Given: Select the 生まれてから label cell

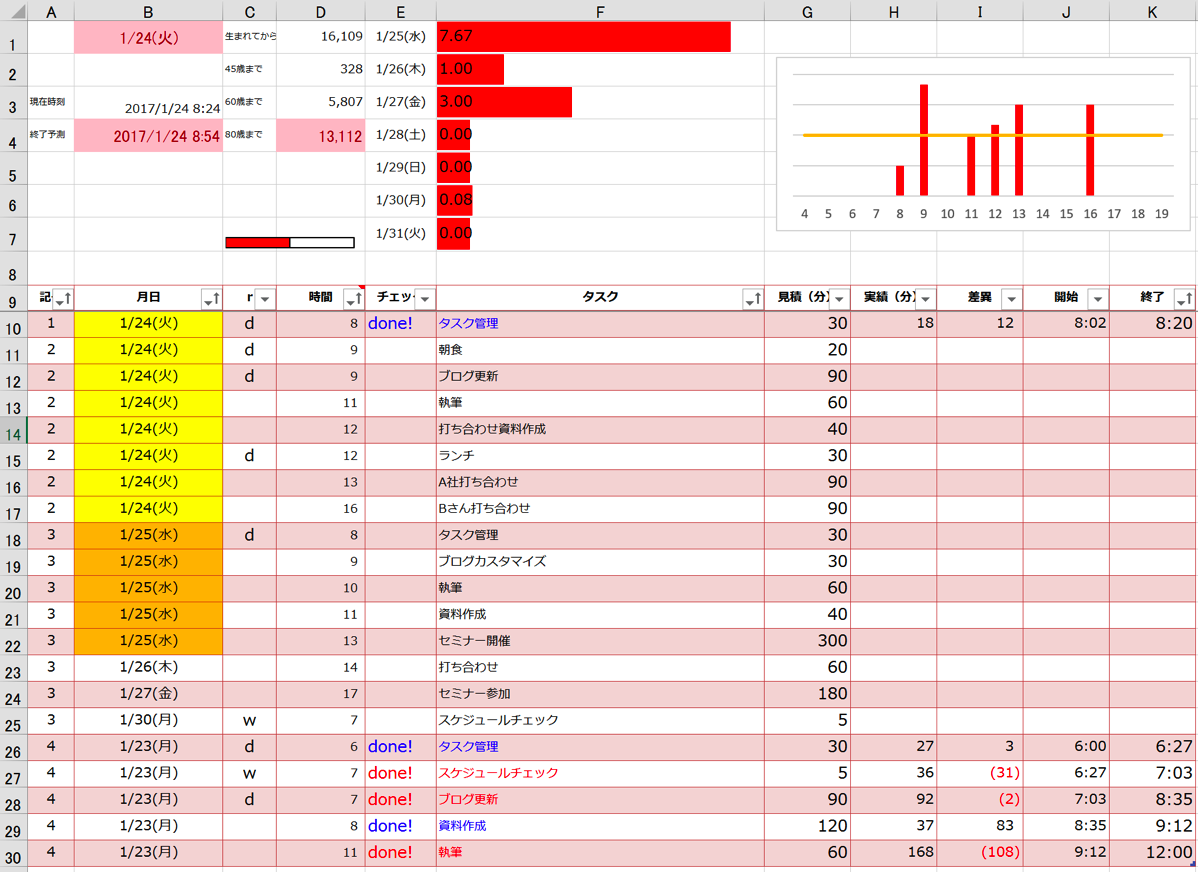Looking at the screenshot, I should pyautogui.click(x=250, y=37).
